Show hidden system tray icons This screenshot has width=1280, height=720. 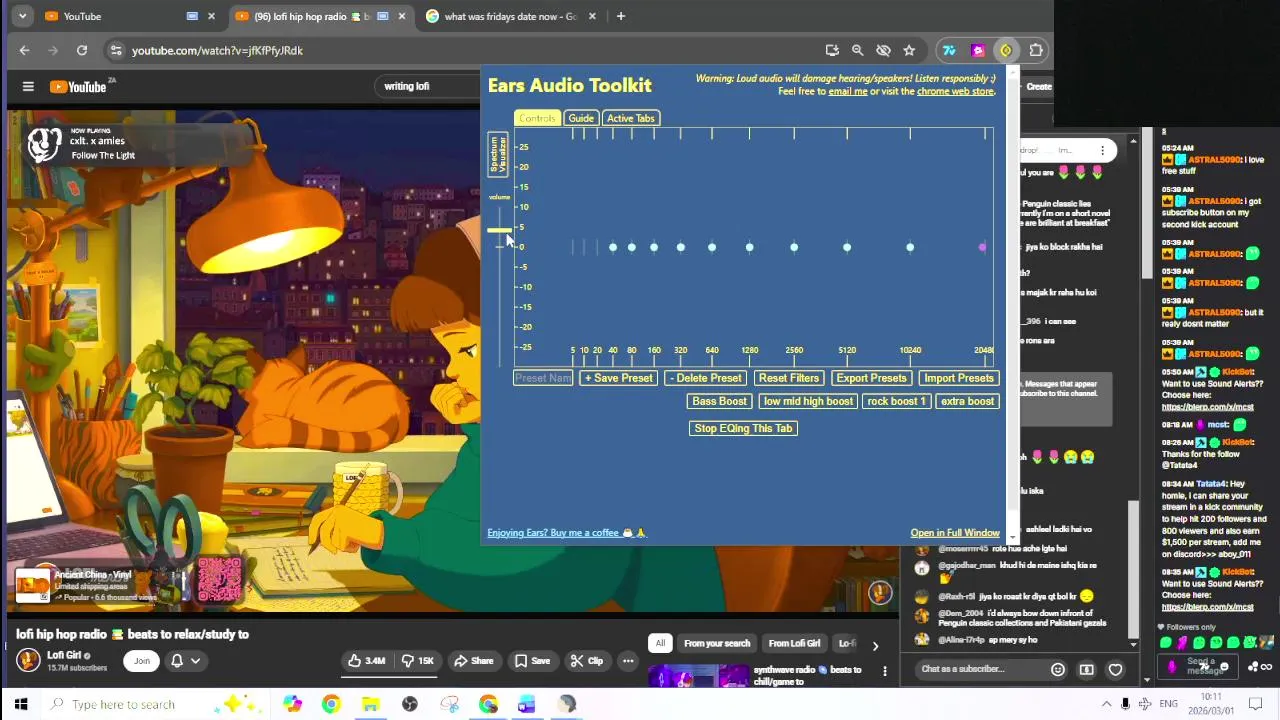[x=1106, y=704]
